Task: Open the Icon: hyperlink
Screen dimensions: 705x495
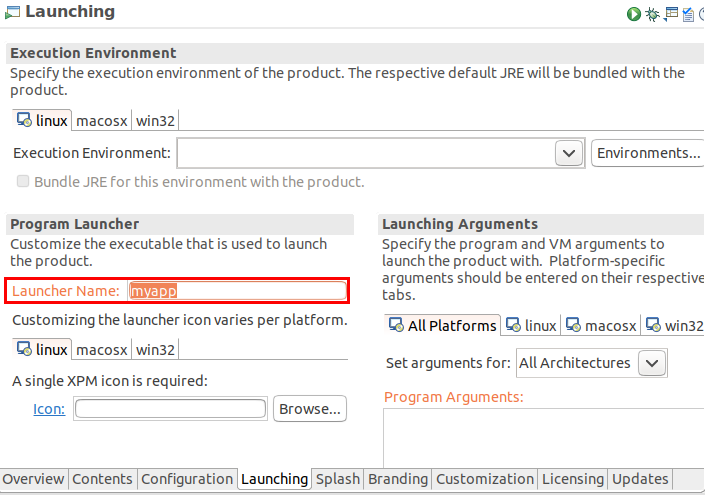Action: (x=49, y=409)
